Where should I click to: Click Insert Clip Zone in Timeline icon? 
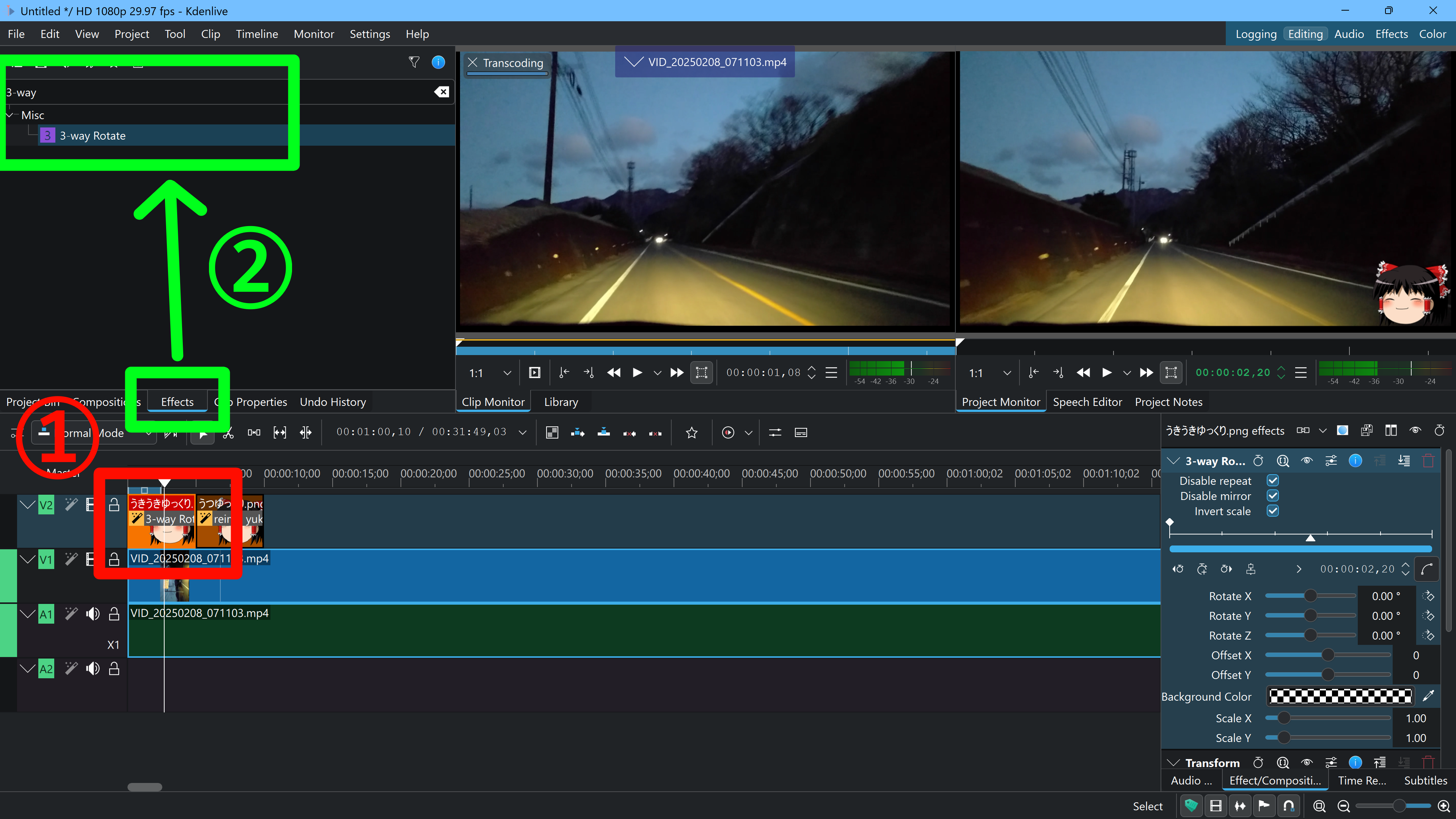(x=578, y=433)
